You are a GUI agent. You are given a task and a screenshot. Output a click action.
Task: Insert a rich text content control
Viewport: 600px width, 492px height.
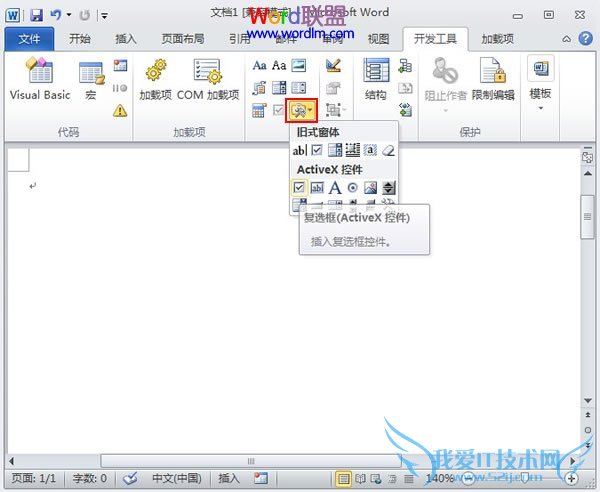pos(260,66)
